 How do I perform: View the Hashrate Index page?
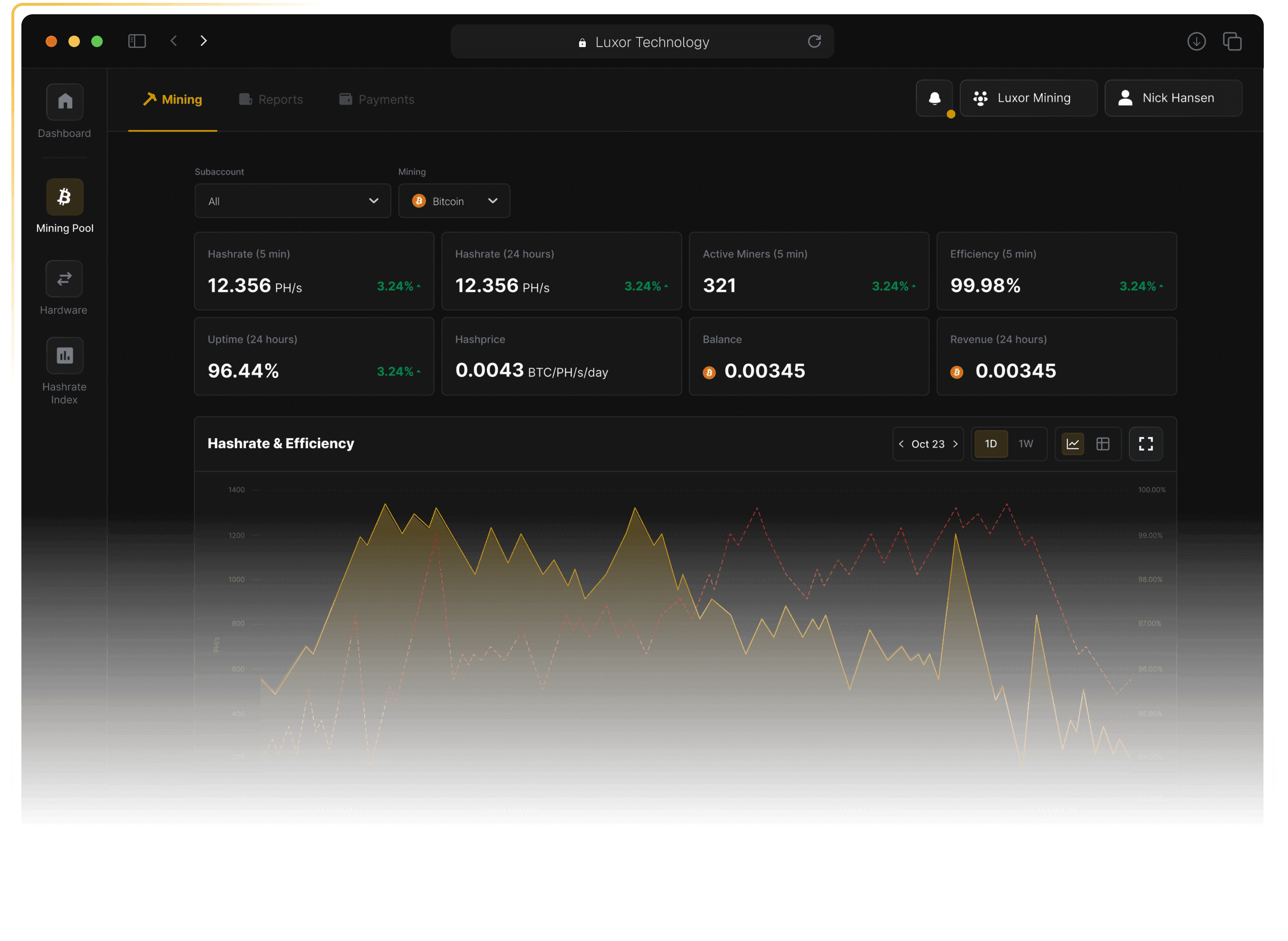click(x=64, y=355)
